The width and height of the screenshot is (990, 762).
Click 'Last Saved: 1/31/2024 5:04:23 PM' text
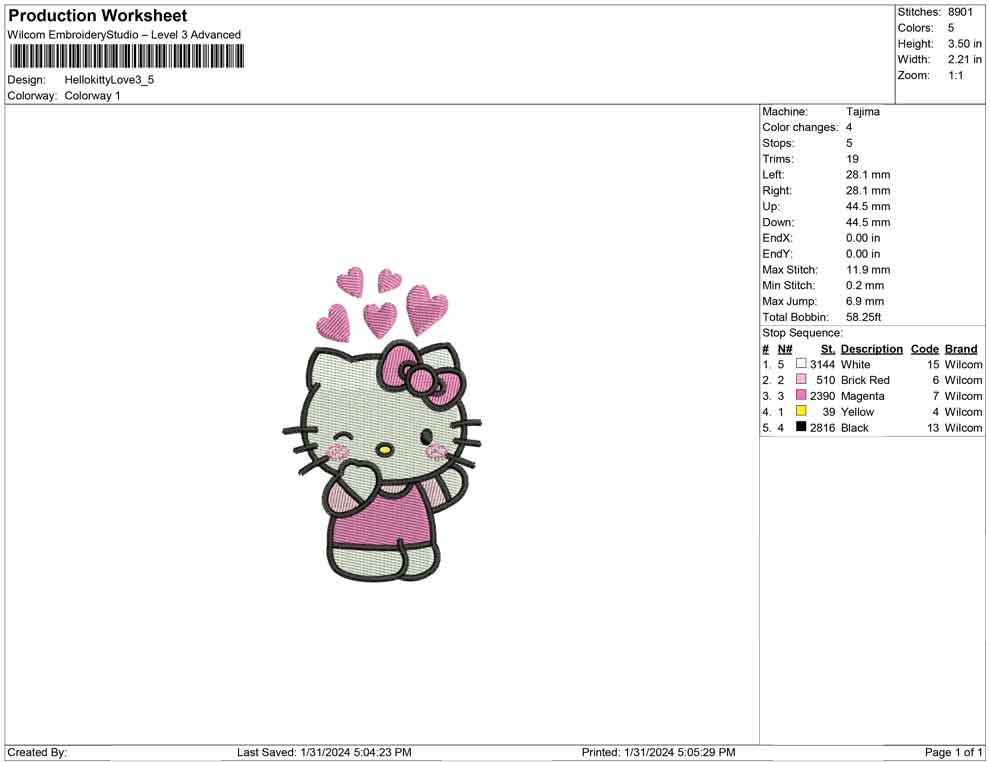coord(324,752)
